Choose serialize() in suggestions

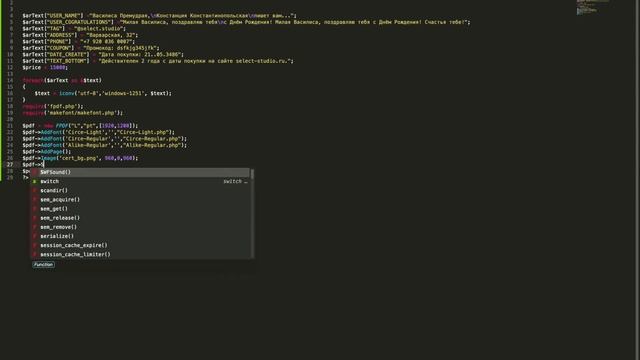coord(141,236)
